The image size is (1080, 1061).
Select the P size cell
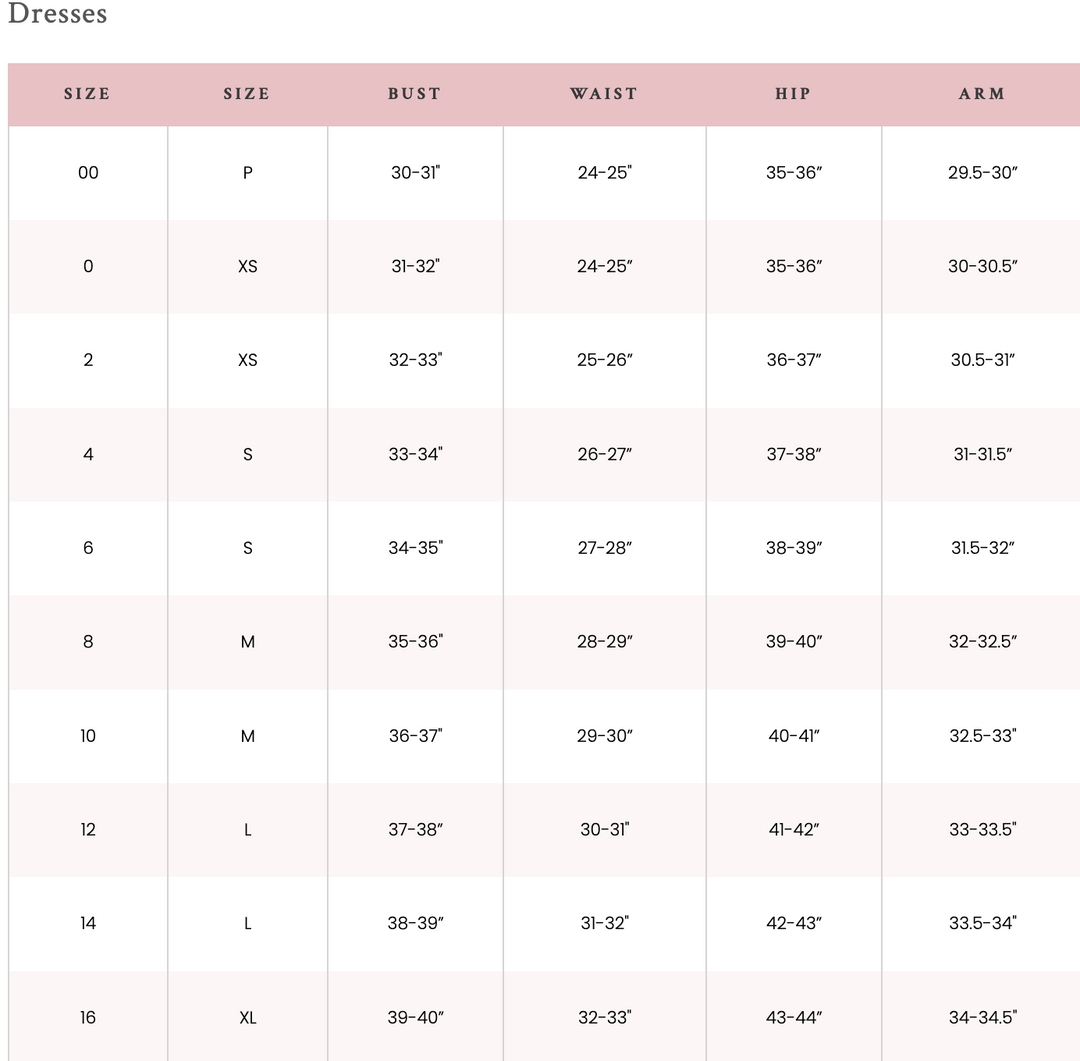coord(248,173)
